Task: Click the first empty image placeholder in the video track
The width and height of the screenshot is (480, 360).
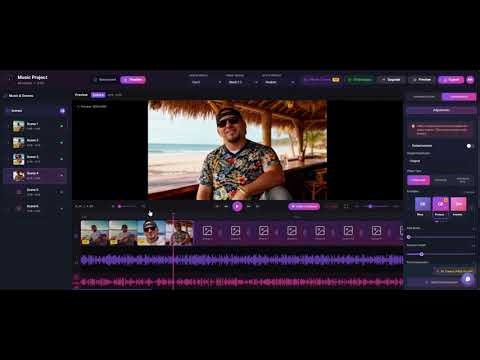Action: [207, 231]
